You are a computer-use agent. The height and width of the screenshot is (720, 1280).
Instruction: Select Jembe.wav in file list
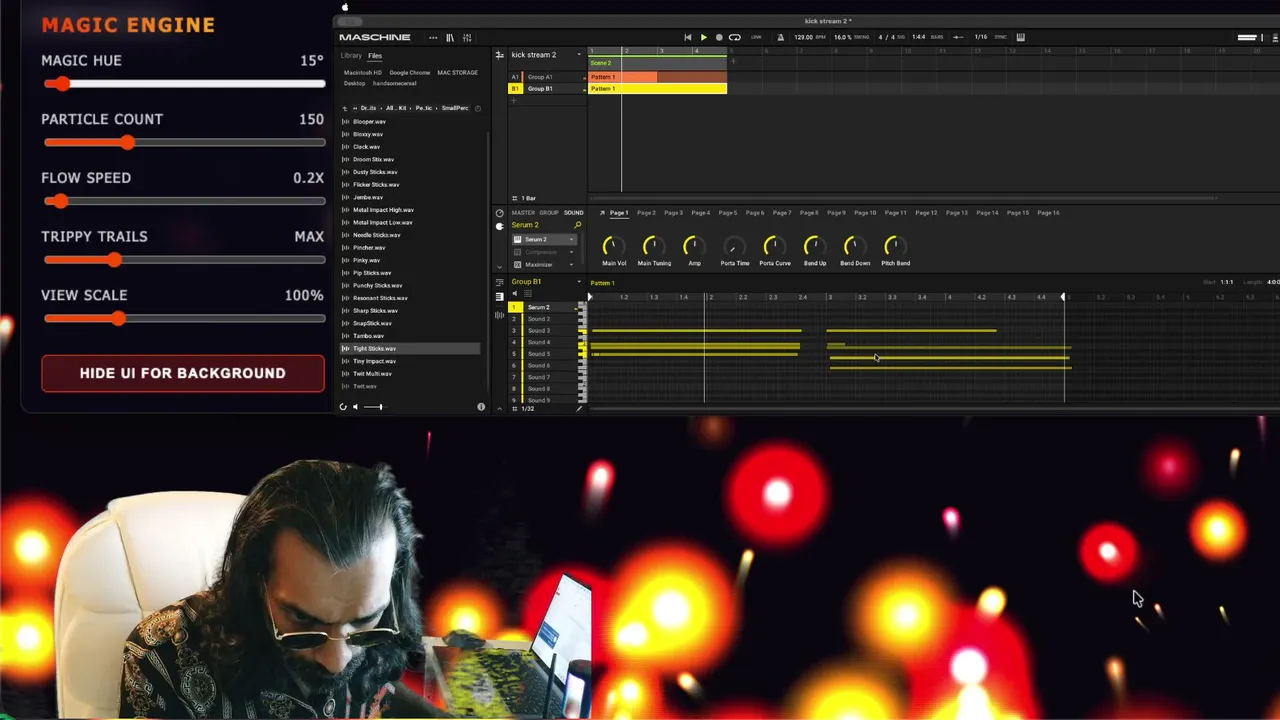pyautogui.click(x=410, y=197)
